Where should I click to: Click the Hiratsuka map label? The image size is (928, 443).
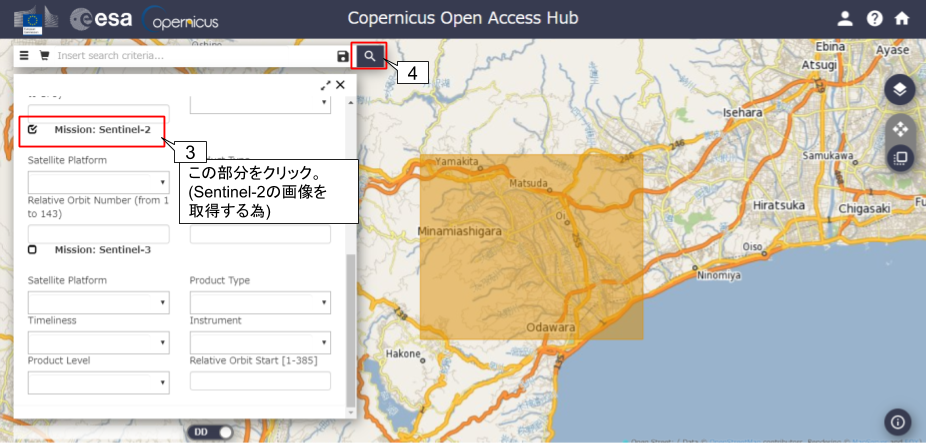click(779, 206)
